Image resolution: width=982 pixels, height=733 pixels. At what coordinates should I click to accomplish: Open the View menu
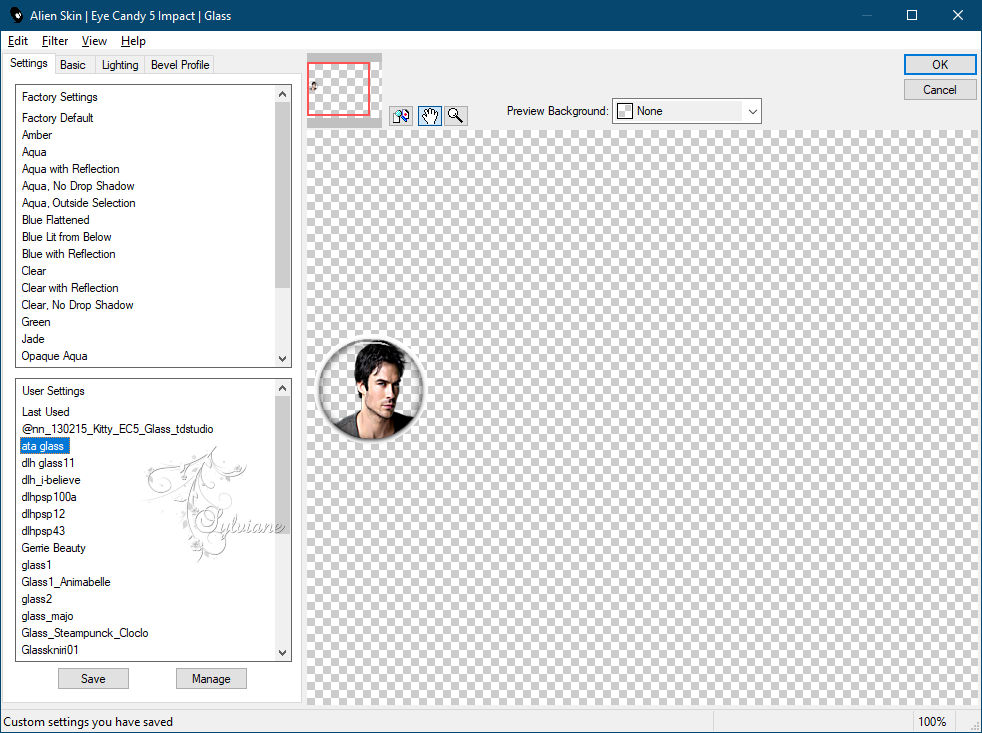point(94,41)
